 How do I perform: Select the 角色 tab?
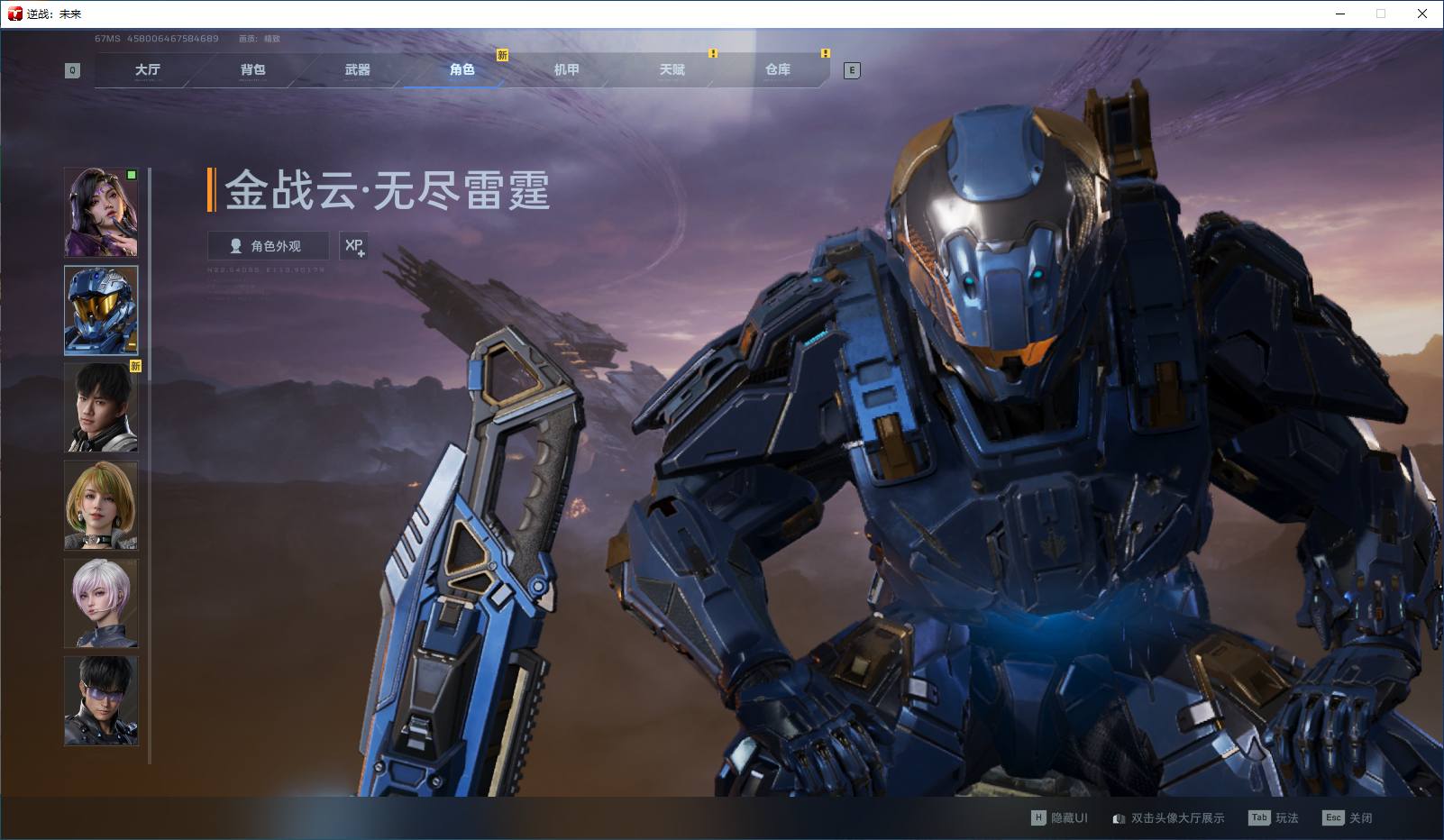pos(462,69)
